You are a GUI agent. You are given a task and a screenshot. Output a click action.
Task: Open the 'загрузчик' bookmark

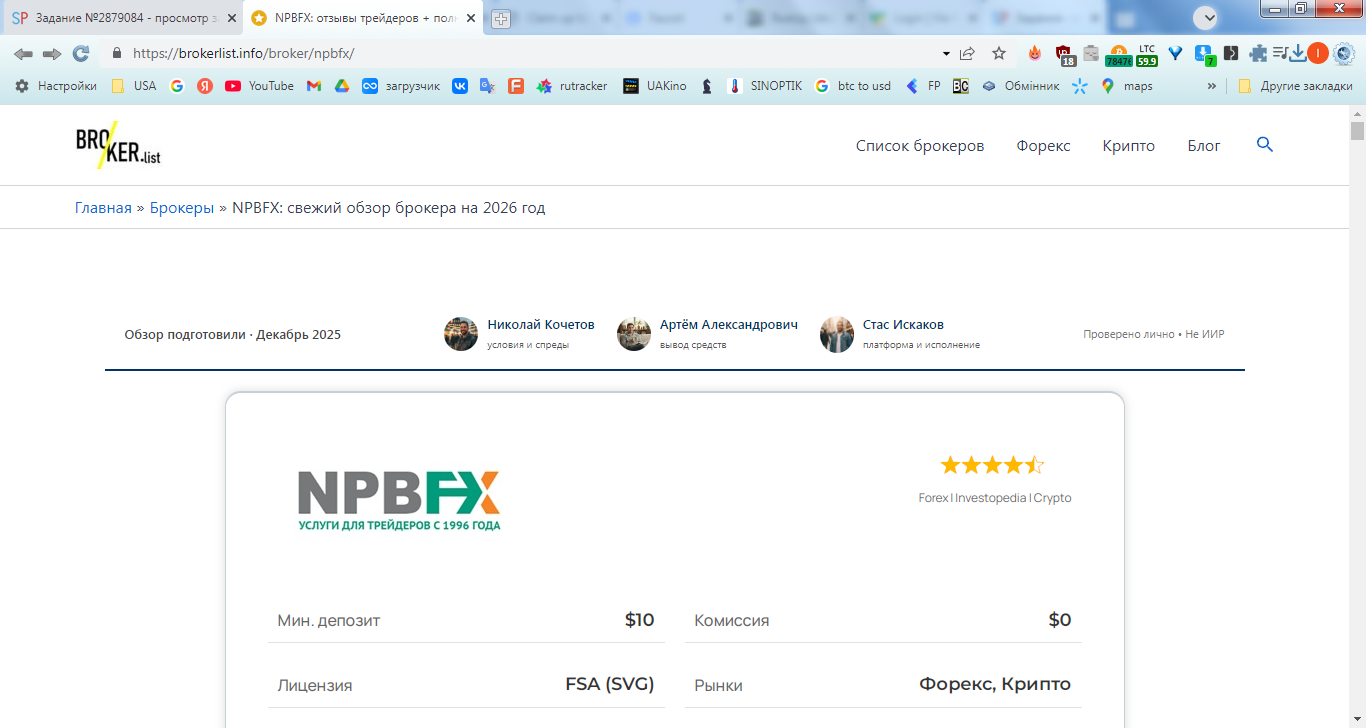point(401,86)
